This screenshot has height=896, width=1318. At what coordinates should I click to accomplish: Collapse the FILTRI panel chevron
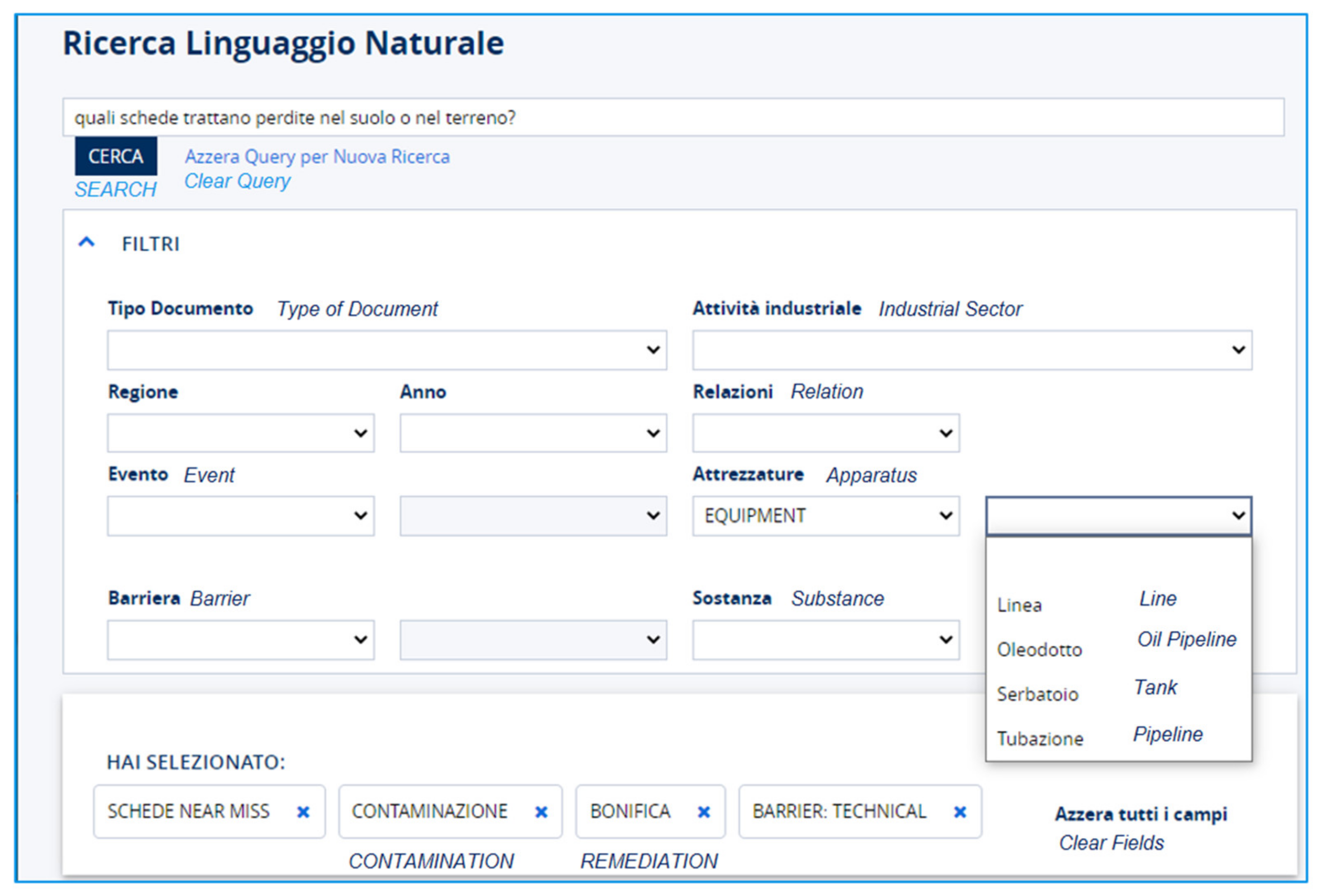86,243
